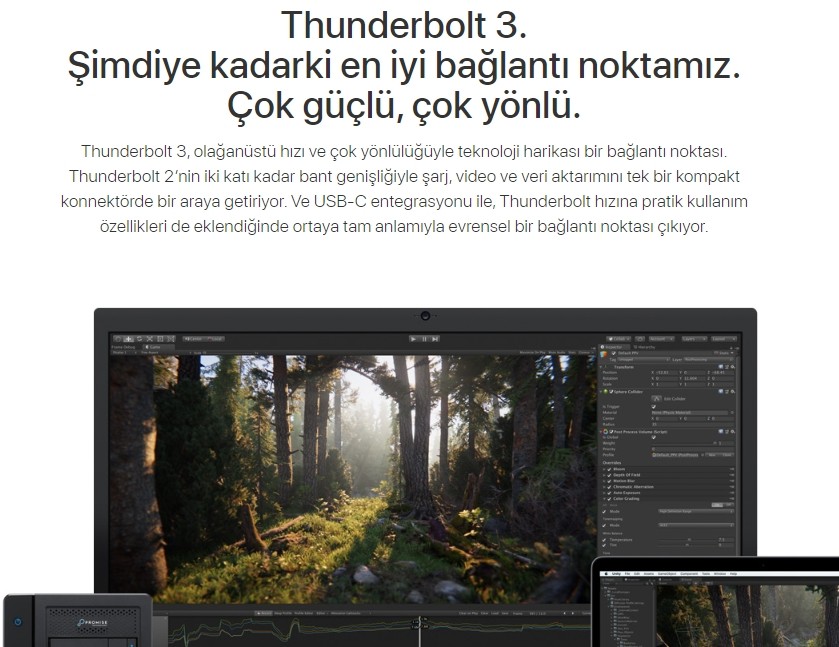Switch to the Hierarchy tab
The width and height of the screenshot is (839, 647).
(643, 347)
